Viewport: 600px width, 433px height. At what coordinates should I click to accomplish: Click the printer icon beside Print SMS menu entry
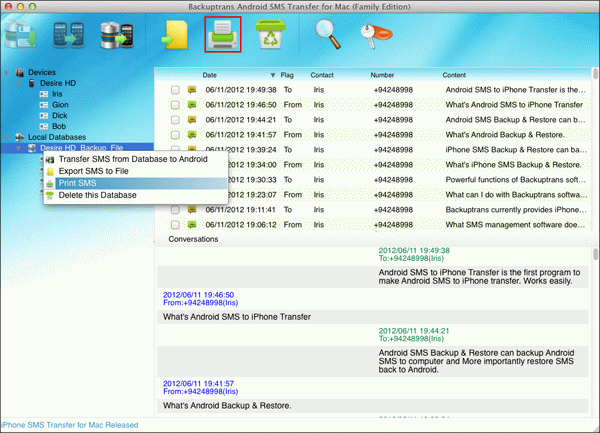(x=50, y=184)
